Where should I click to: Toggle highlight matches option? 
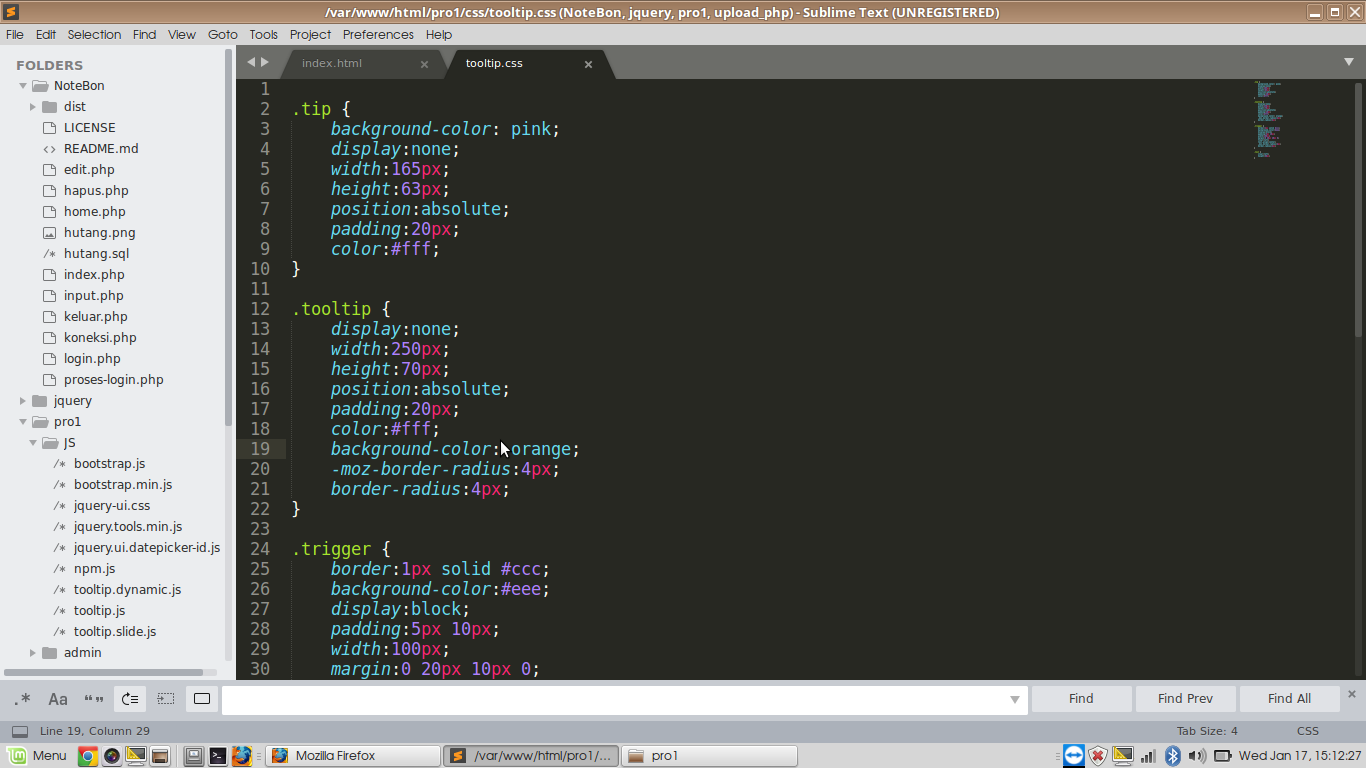pyautogui.click(x=202, y=698)
